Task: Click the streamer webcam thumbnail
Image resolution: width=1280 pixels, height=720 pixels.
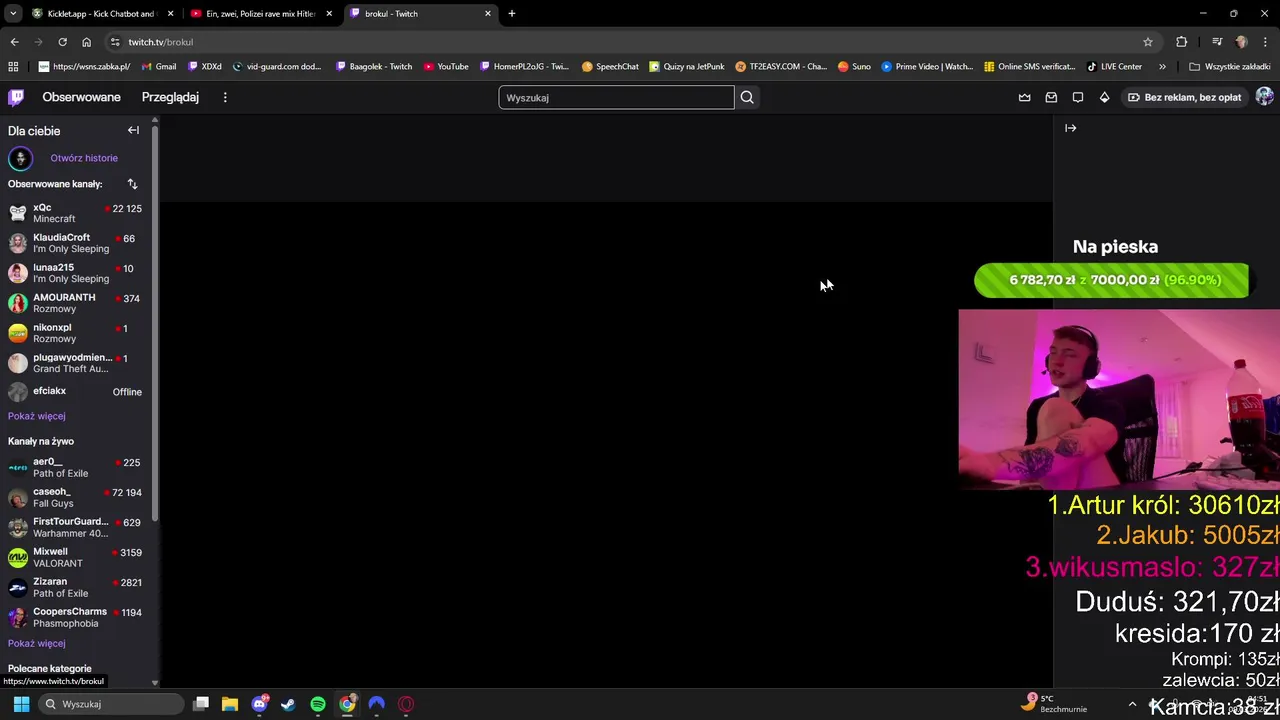Action: click(1119, 399)
